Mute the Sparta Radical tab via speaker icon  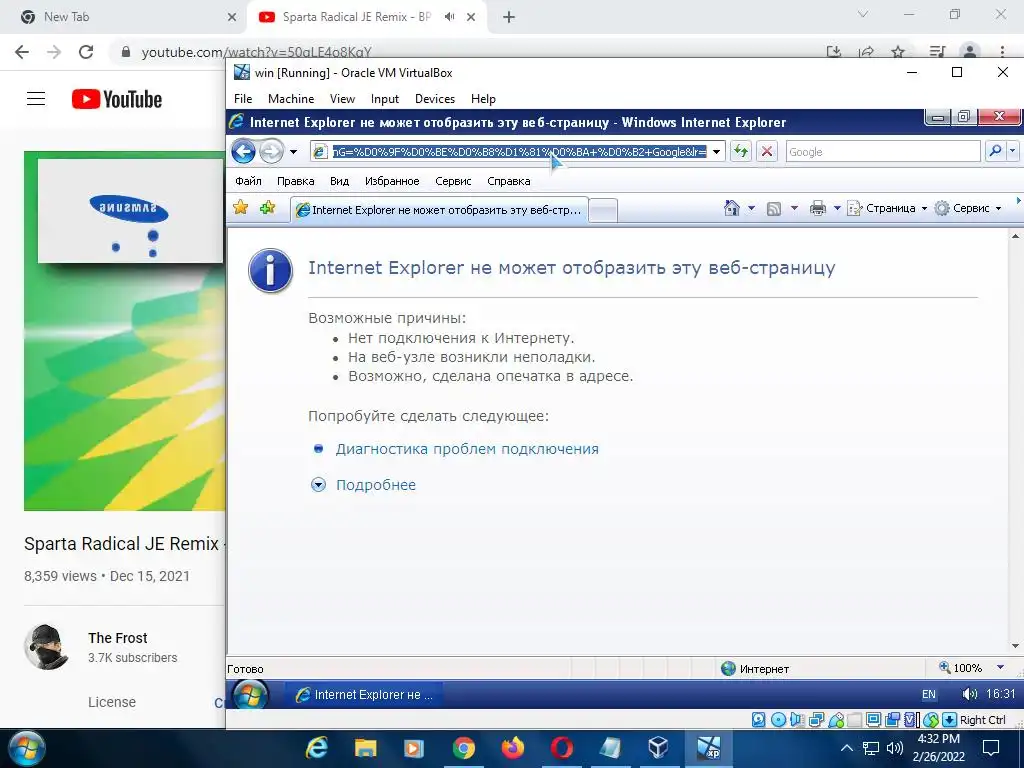click(x=449, y=17)
